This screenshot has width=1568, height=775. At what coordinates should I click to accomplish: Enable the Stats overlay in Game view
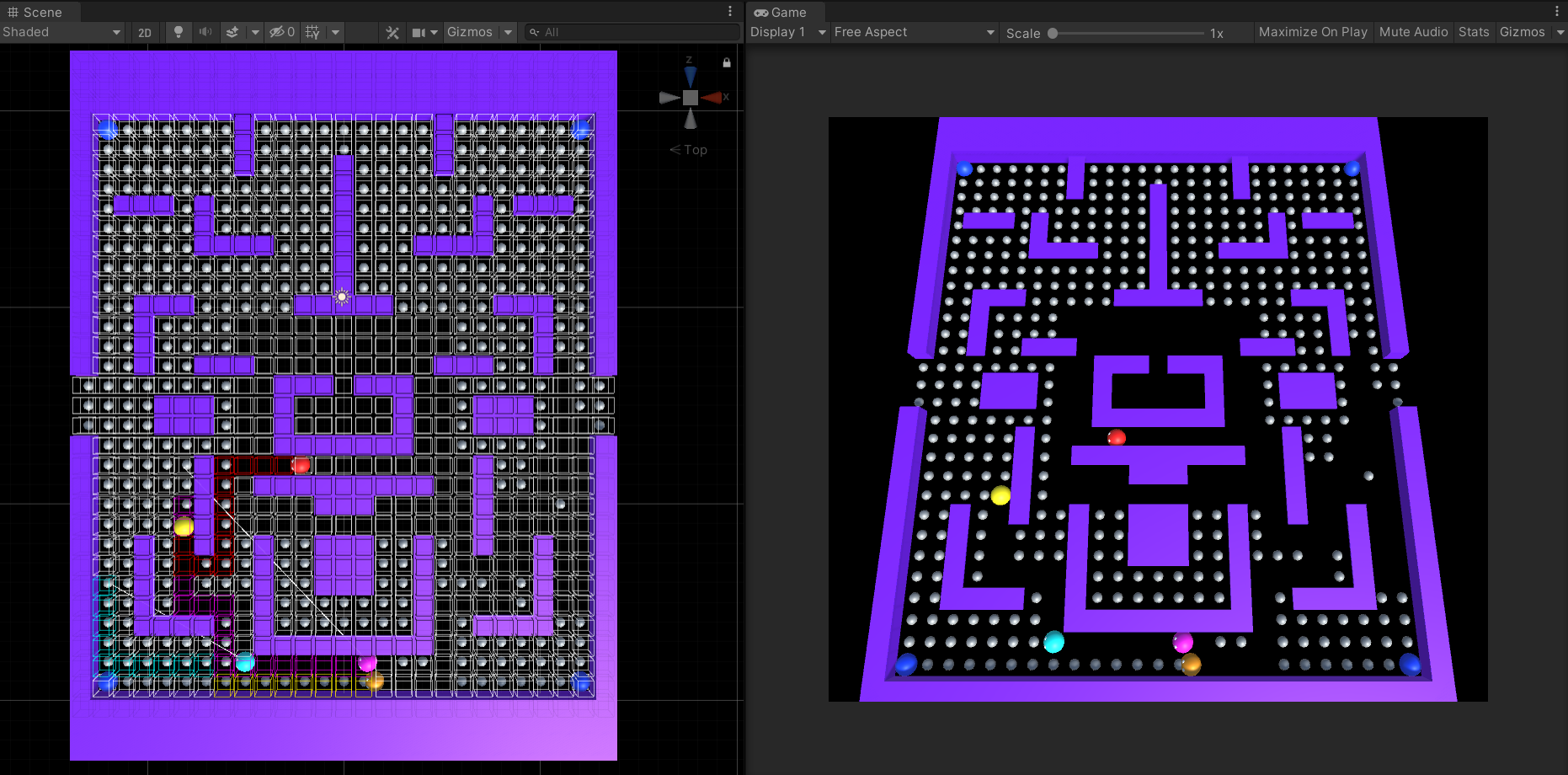[x=1474, y=32]
